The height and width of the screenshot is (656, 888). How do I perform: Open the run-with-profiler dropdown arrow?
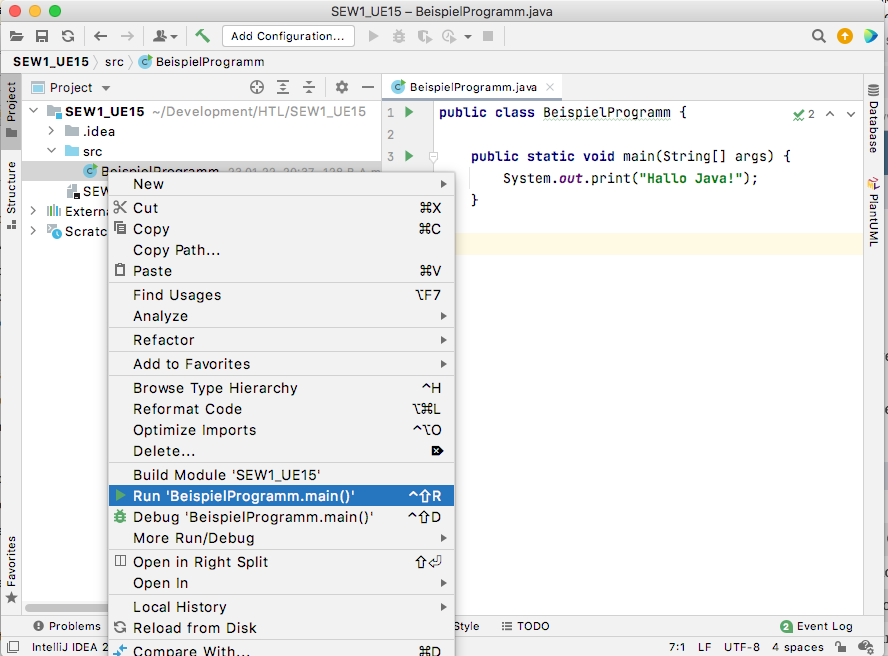(x=468, y=37)
